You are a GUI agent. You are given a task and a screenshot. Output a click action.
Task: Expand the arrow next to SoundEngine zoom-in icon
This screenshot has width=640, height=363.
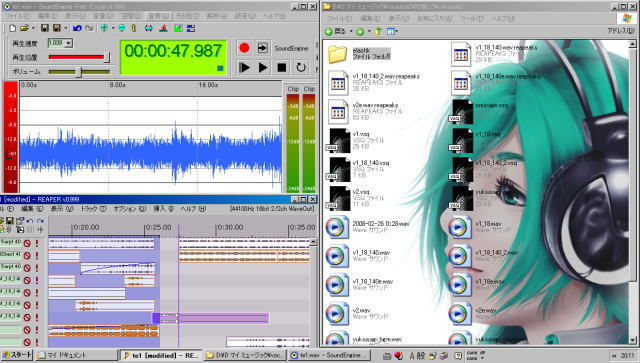point(113,29)
